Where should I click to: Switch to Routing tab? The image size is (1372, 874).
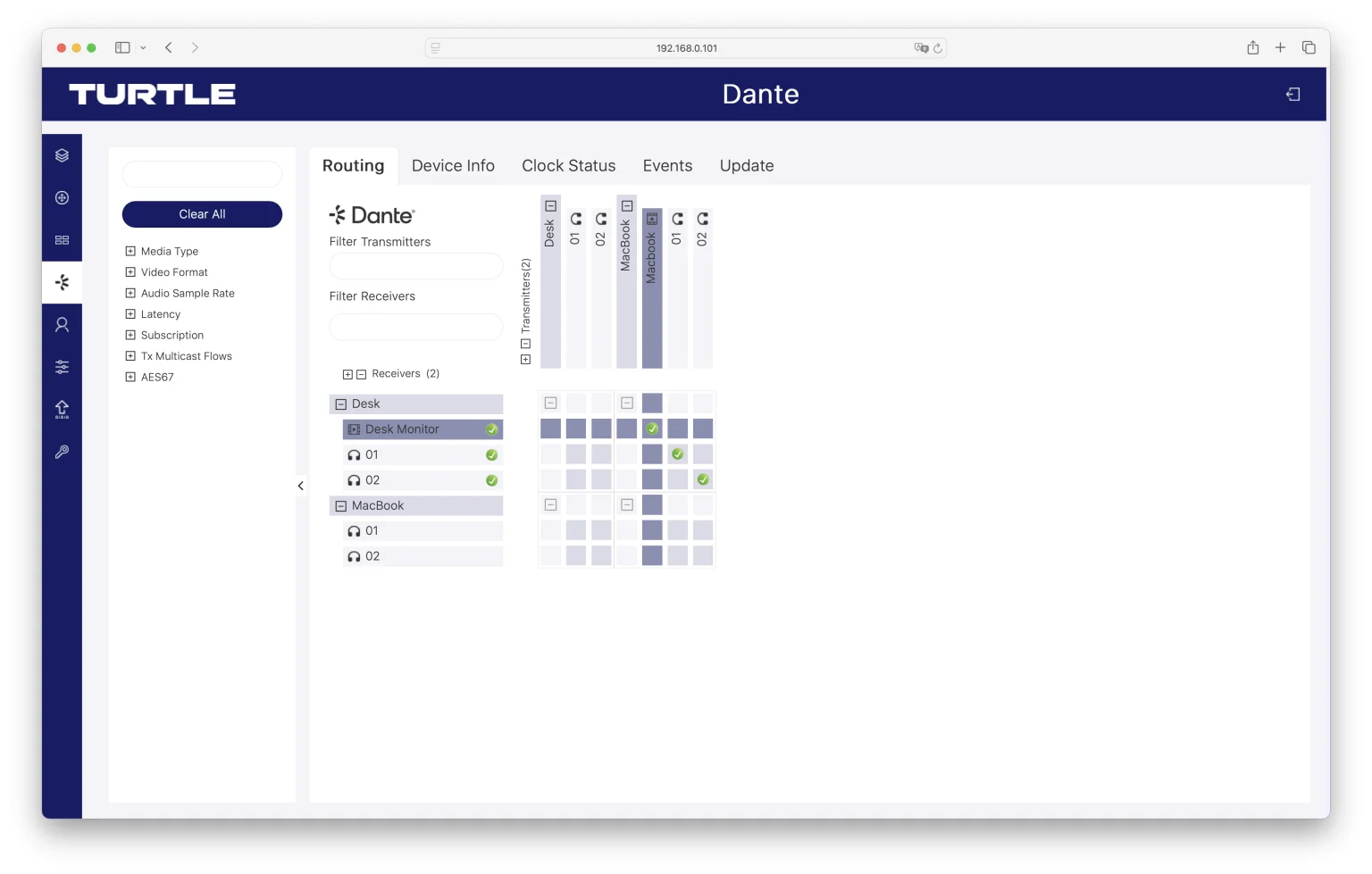click(353, 166)
